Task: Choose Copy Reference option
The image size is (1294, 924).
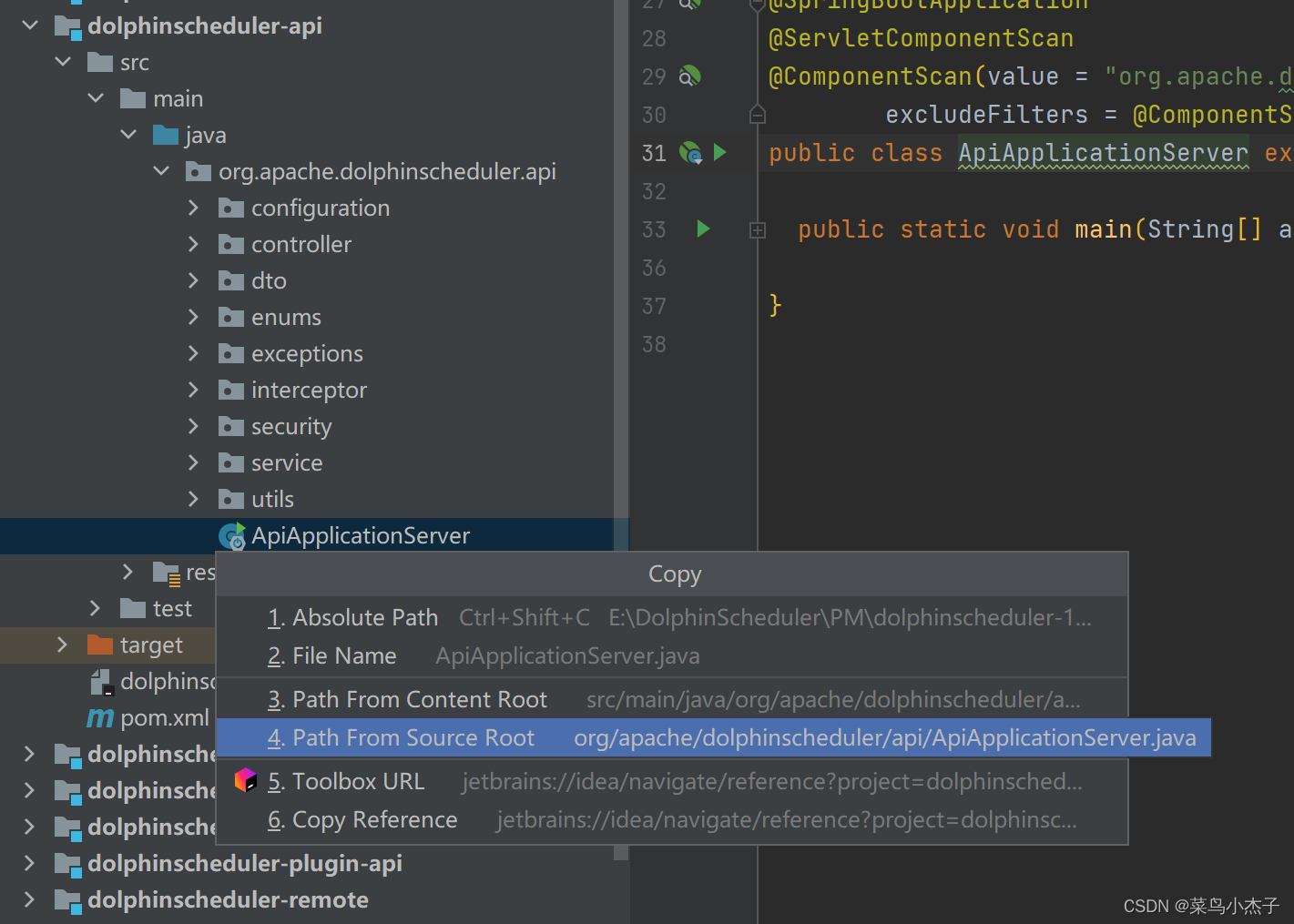Action: coord(672,819)
